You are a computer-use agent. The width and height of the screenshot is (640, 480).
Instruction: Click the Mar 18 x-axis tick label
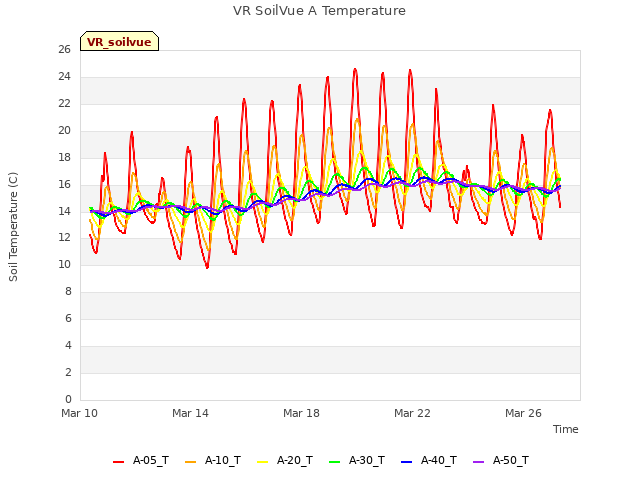pyautogui.click(x=301, y=413)
